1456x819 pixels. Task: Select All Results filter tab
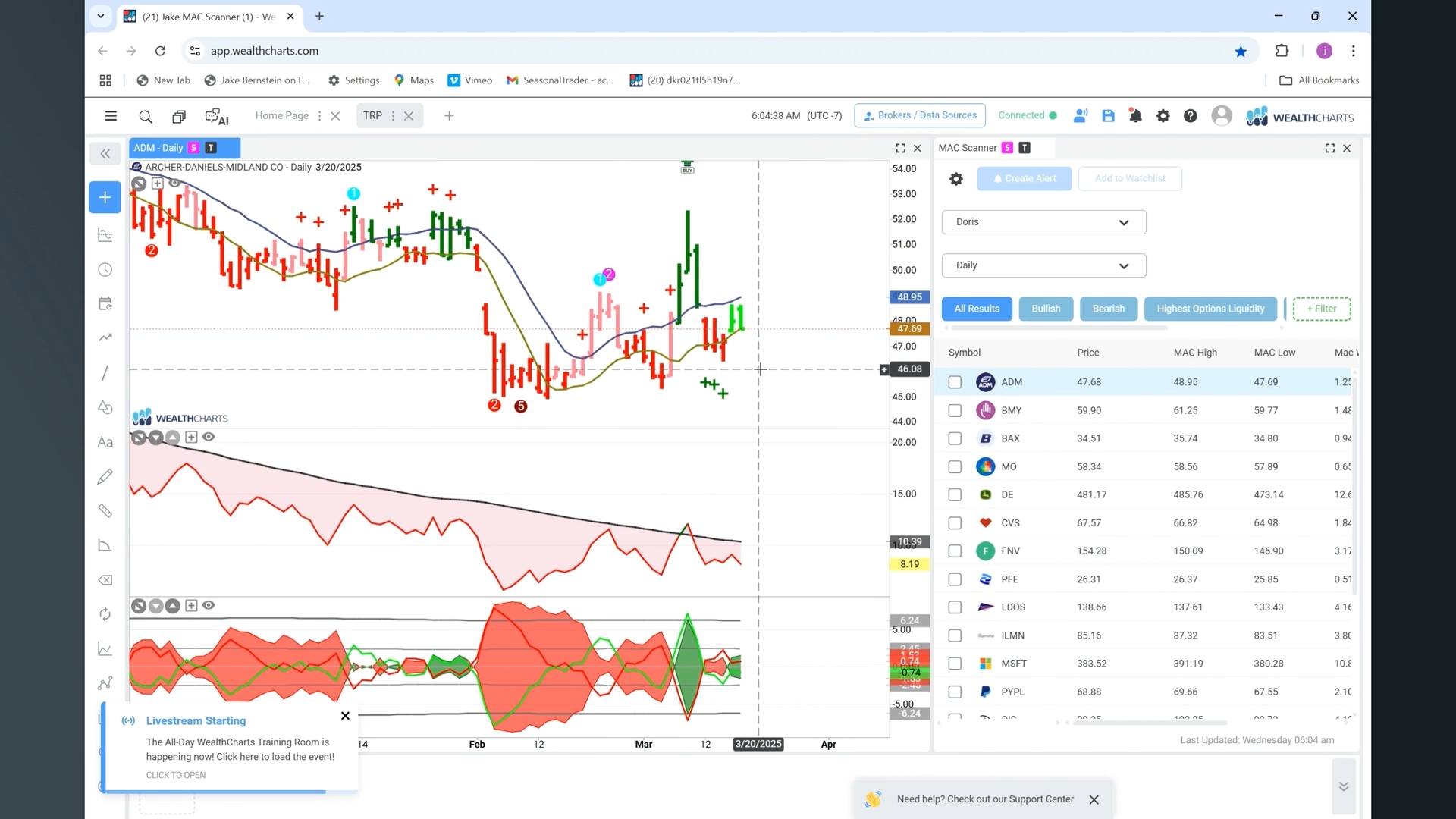click(x=977, y=309)
